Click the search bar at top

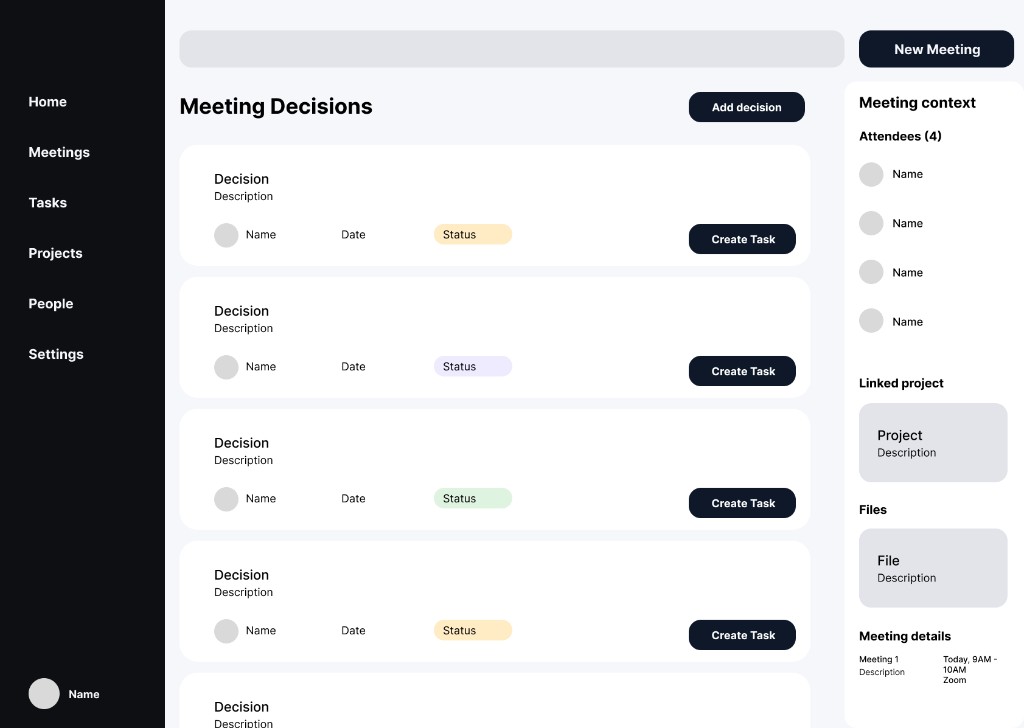pyautogui.click(x=511, y=49)
